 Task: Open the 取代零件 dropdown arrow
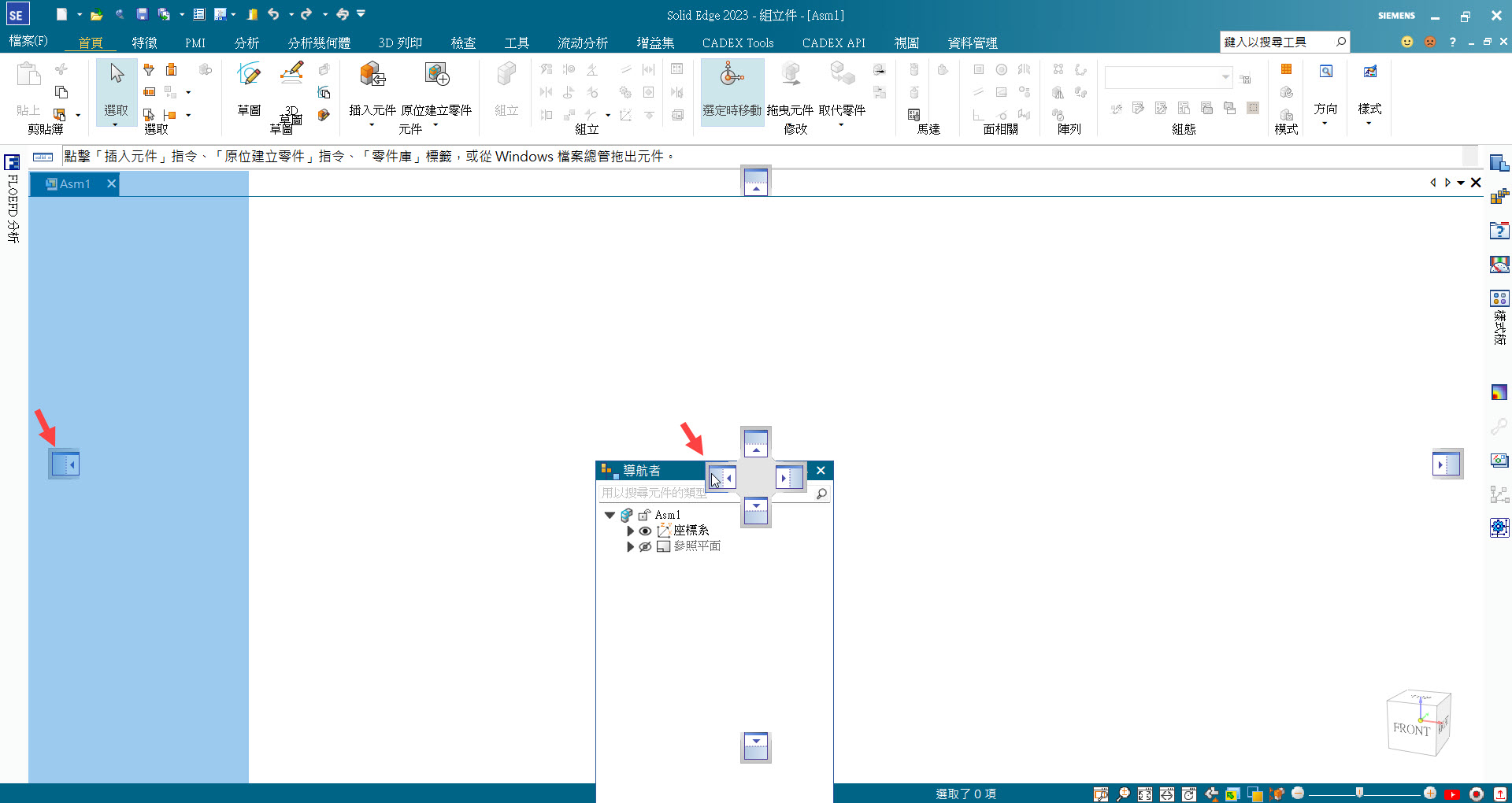(841, 124)
